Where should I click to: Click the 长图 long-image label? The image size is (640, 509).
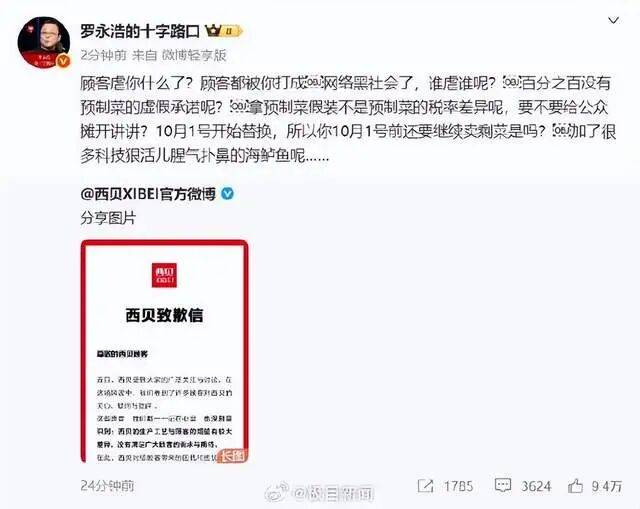233,456
